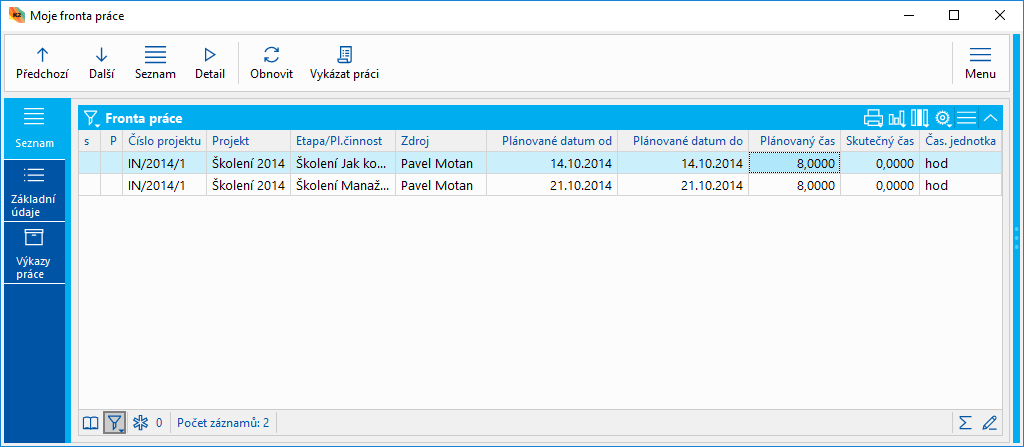Click the snowflake icon in status bar
Screen dimensions: 1024x447
[x=140, y=423]
